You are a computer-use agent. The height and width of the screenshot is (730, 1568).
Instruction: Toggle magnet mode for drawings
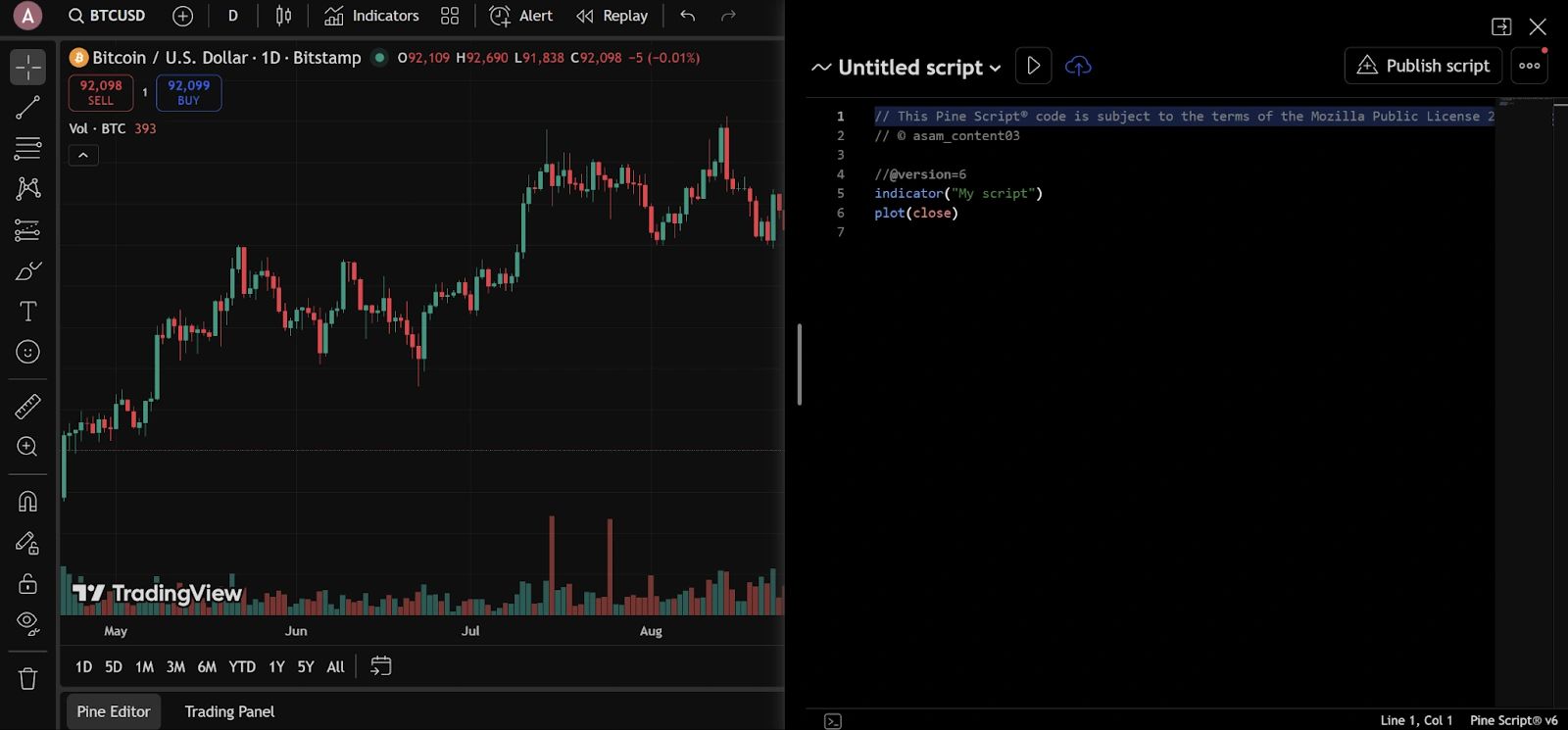tap(27, 502)
